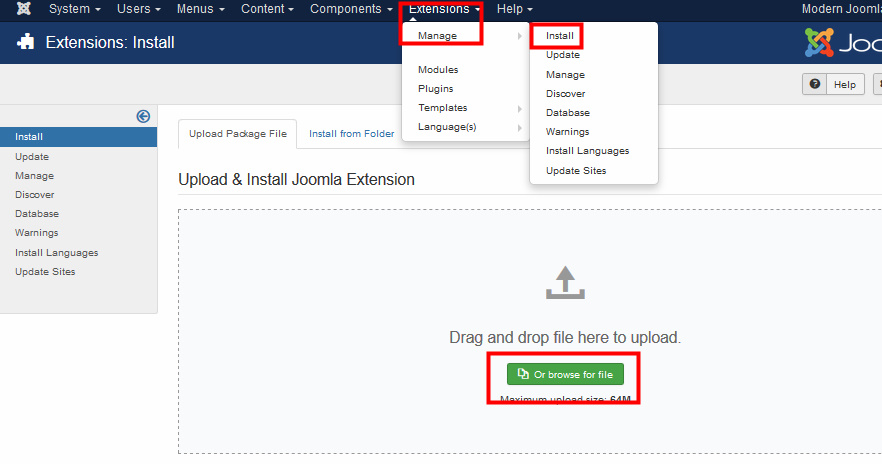Image resolution: width=882 pixels, height=464 pixels.
Task: Open the Components menu
Action: click(351, 9)
